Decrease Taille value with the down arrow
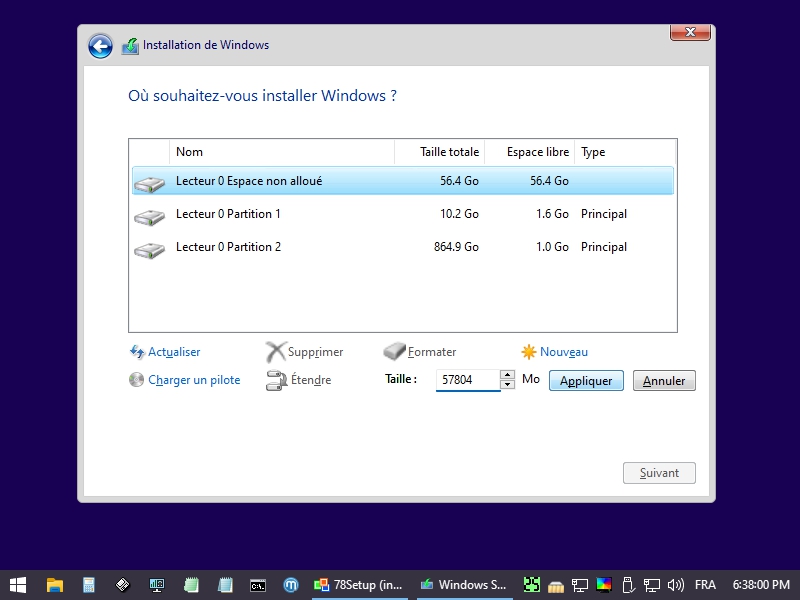 click(507, 385)
